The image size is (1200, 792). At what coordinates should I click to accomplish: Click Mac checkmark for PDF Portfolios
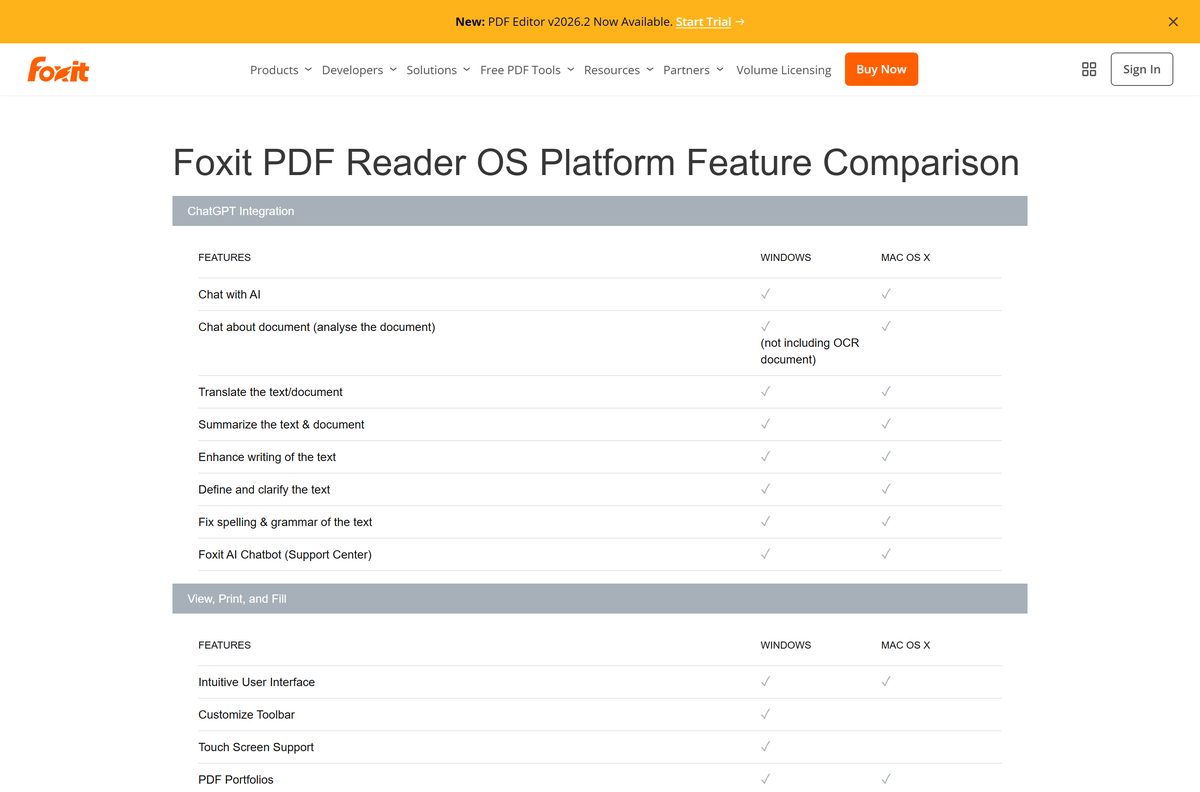click(886, 779)
